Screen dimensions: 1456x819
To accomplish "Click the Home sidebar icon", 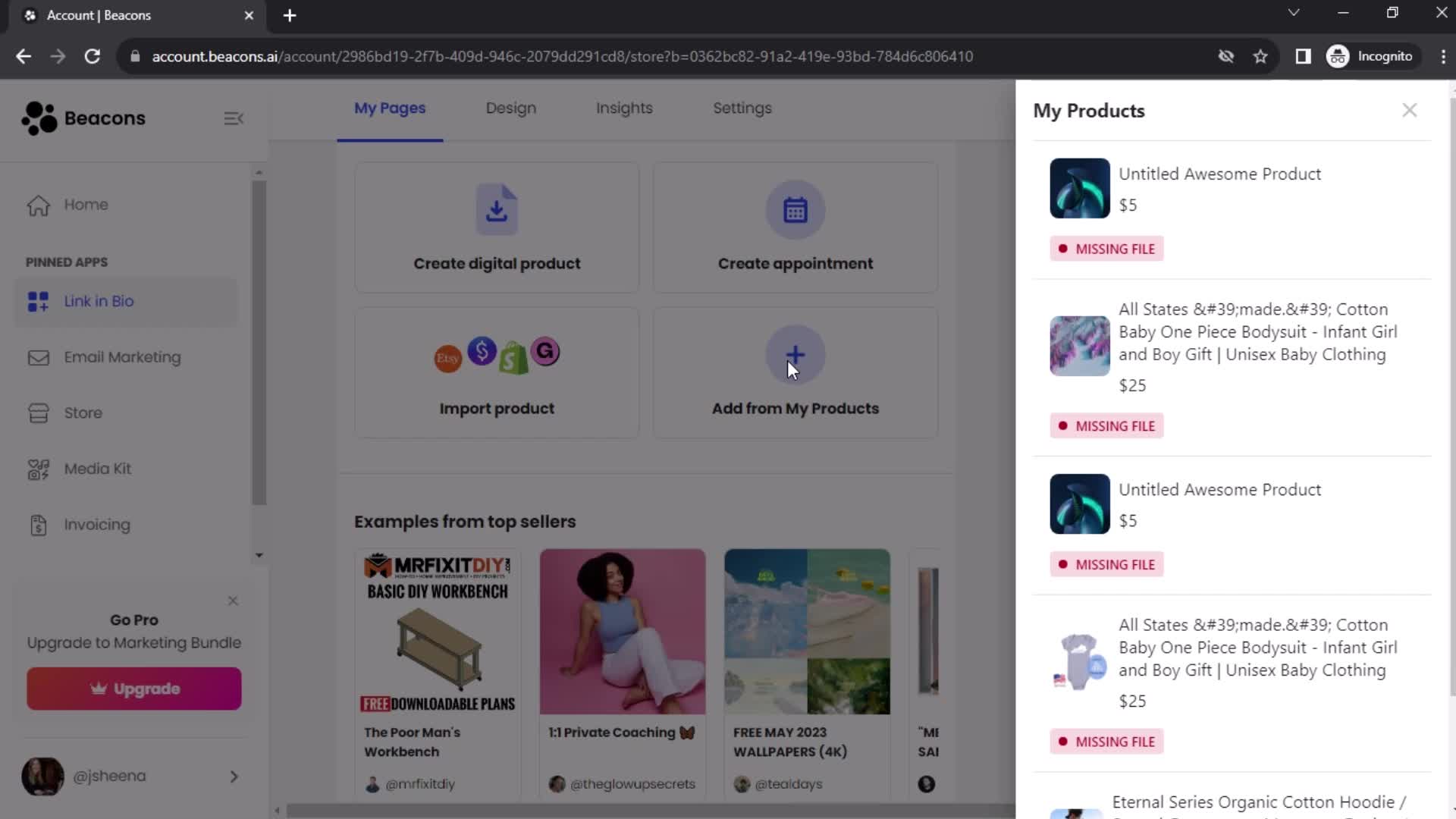I will [x=39, y=204].
